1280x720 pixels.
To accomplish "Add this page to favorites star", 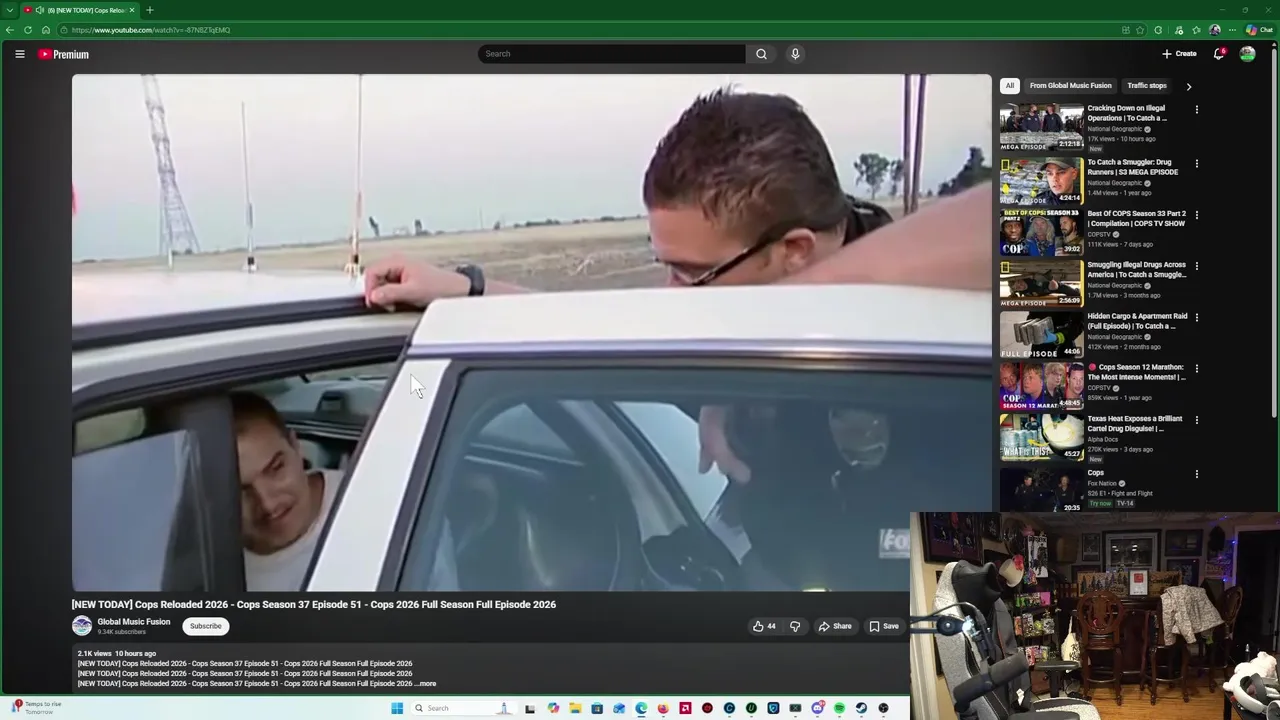I will [x=1140, y=30].
